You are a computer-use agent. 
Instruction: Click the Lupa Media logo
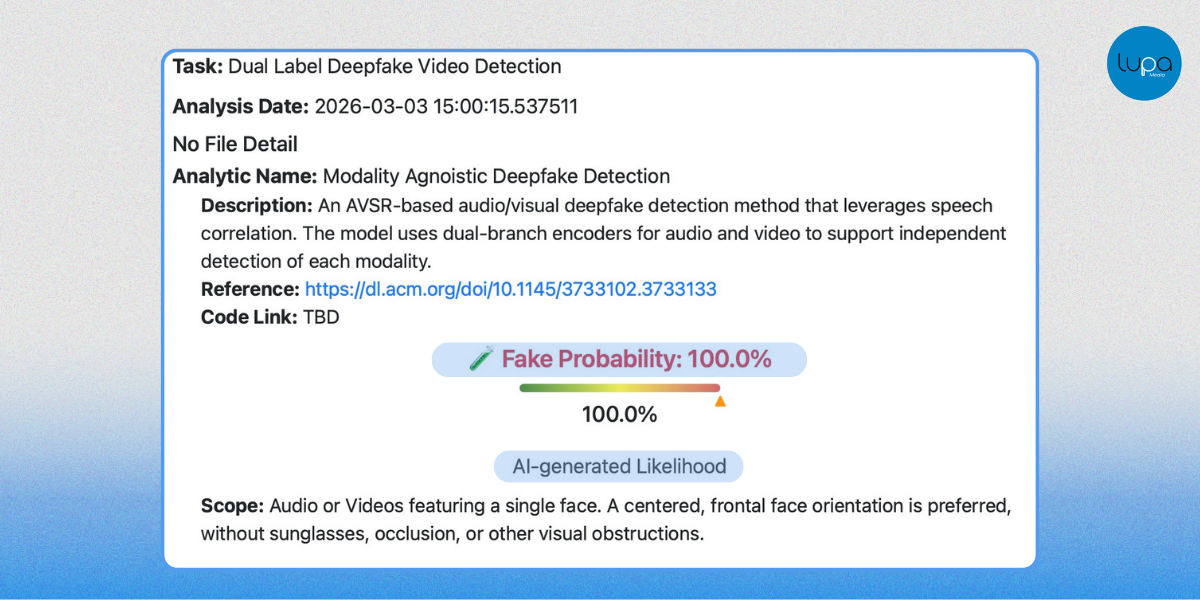(1144, 64)
